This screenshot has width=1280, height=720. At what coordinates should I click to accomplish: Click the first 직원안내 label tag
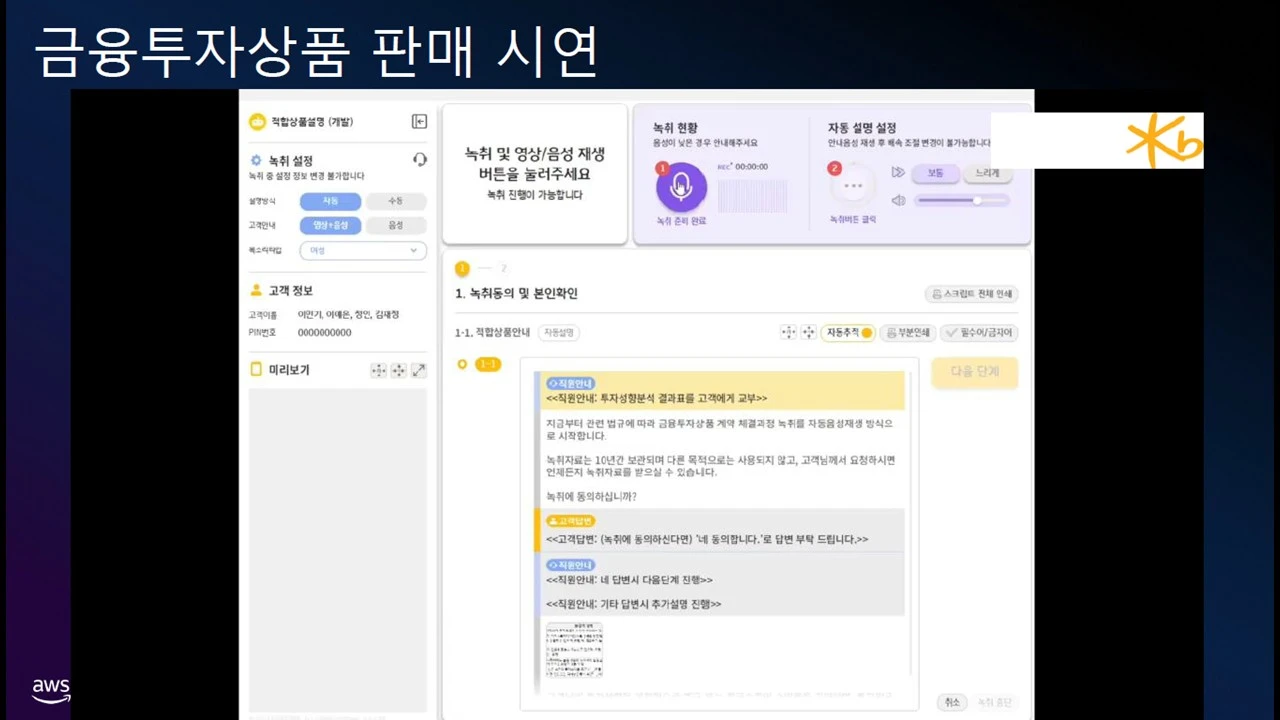pos(571,383)
